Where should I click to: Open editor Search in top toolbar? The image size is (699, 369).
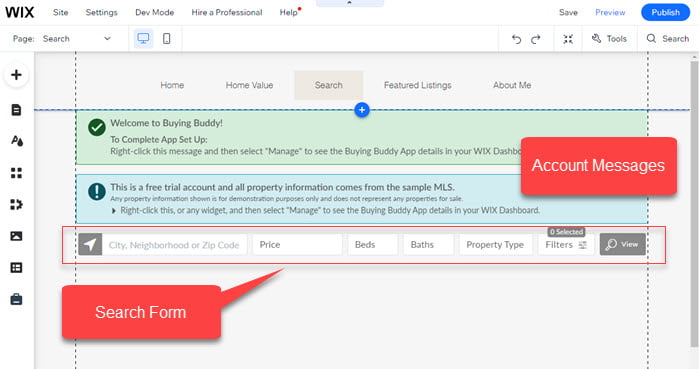[668, 39]
